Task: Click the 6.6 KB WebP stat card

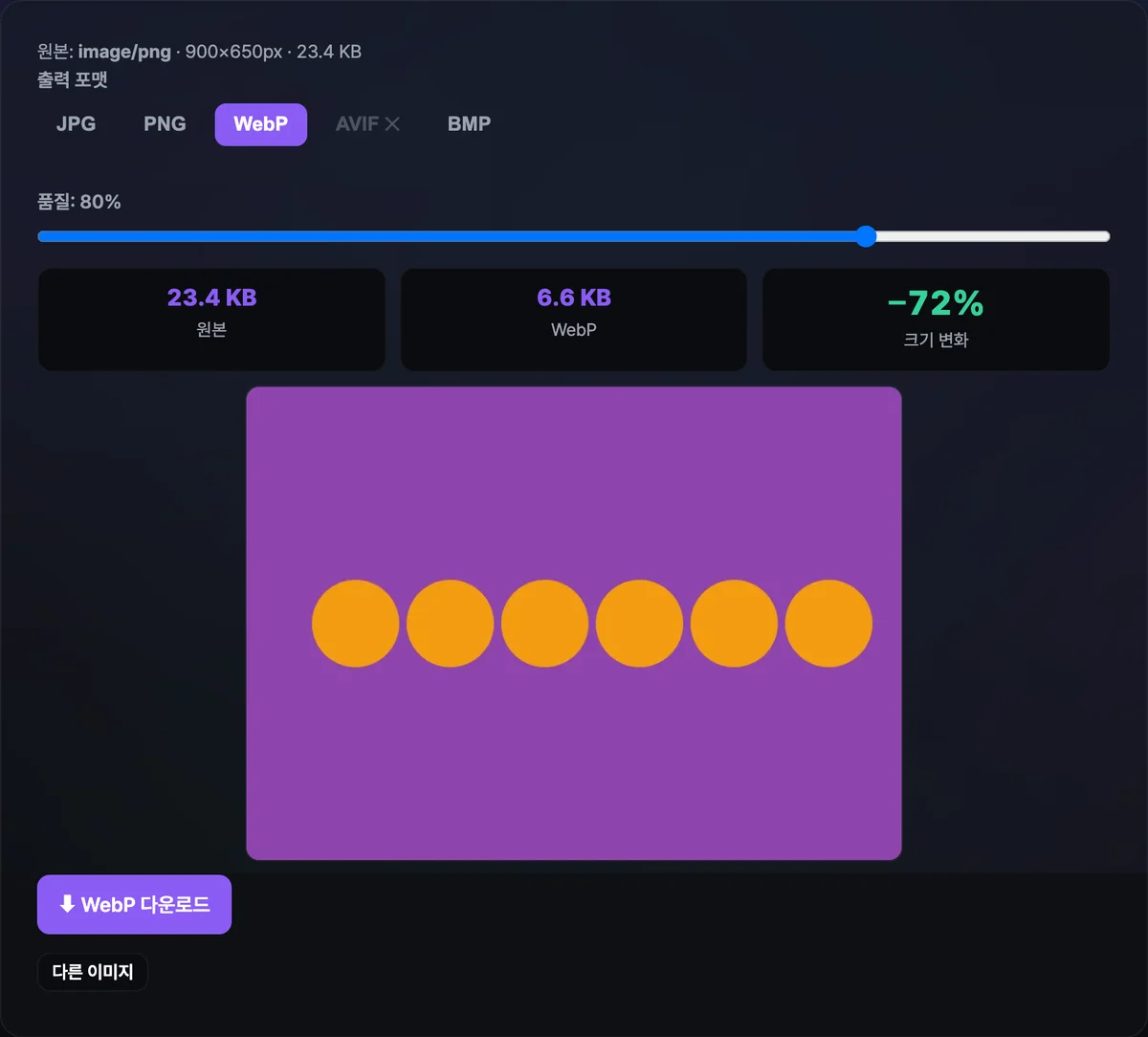Action: (574, 320)
